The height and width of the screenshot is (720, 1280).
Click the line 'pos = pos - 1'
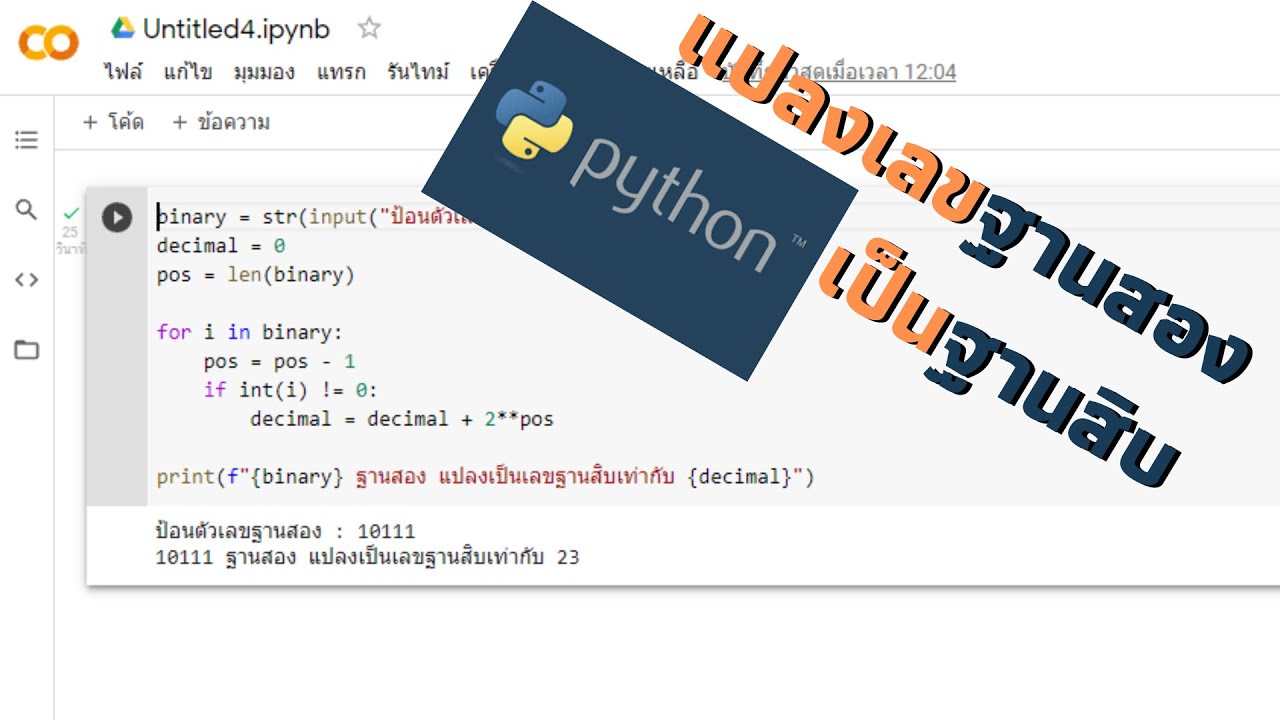point(279,361)
